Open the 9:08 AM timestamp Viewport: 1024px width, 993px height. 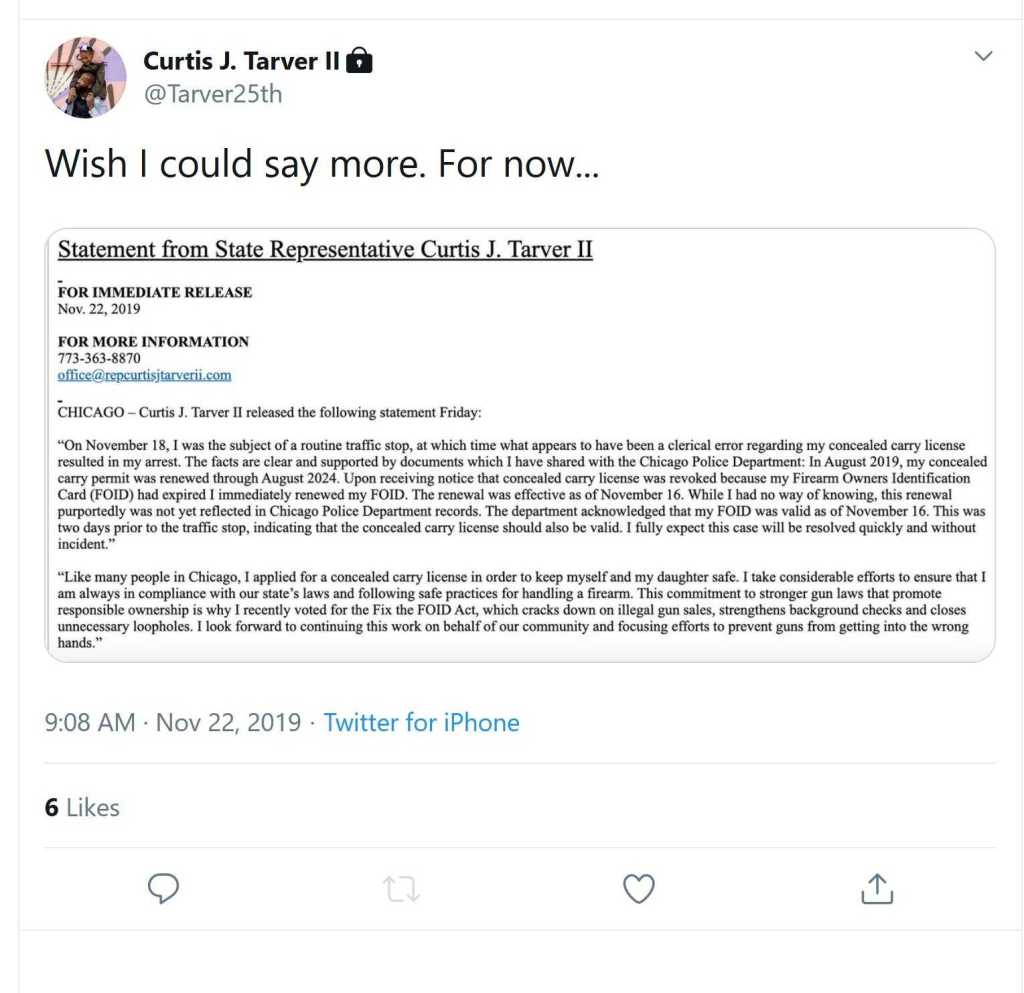click(90, 723)
